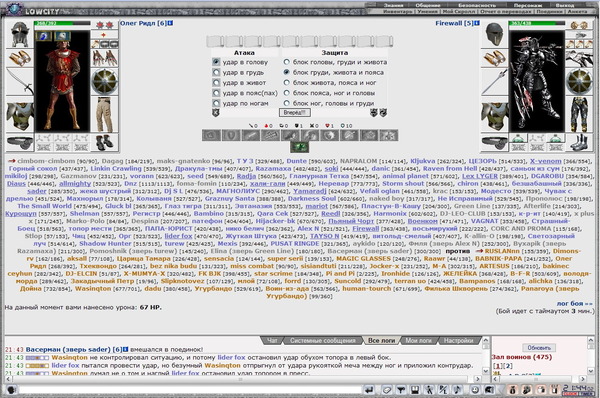The width and height of the screenshot is (600, 398).
Task: Click the clock icon in bottom toolbar
Action: pos(475,390)
